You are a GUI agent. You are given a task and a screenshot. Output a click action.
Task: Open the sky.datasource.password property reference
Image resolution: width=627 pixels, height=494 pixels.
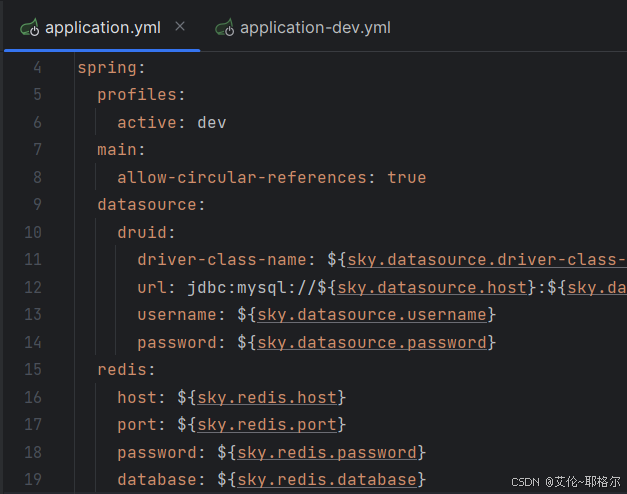[x=372, y=343]
